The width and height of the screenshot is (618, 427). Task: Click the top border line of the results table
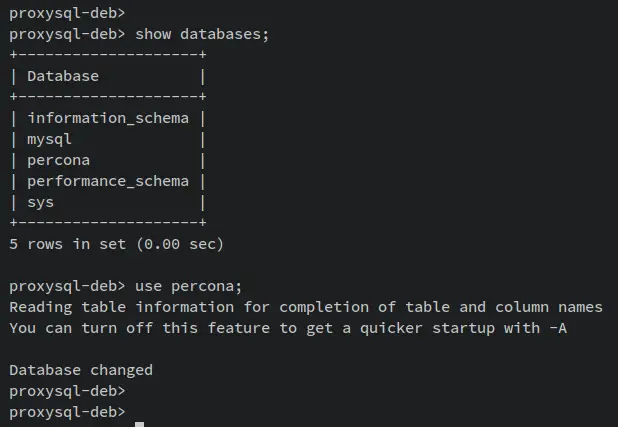[108, 55]
